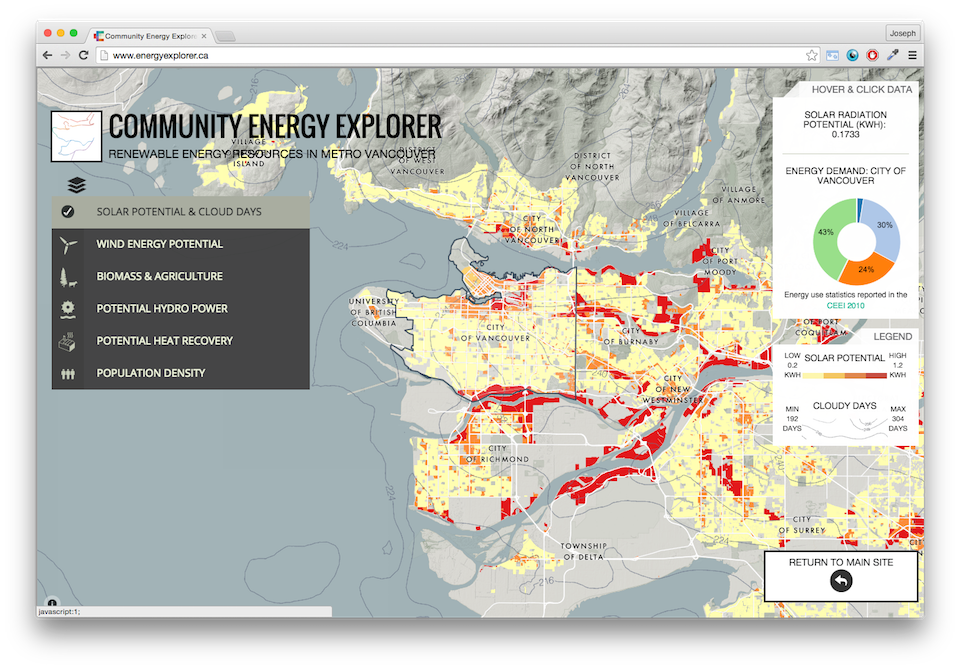Click the red circular extension icon
960x669 pixels.
872,56
